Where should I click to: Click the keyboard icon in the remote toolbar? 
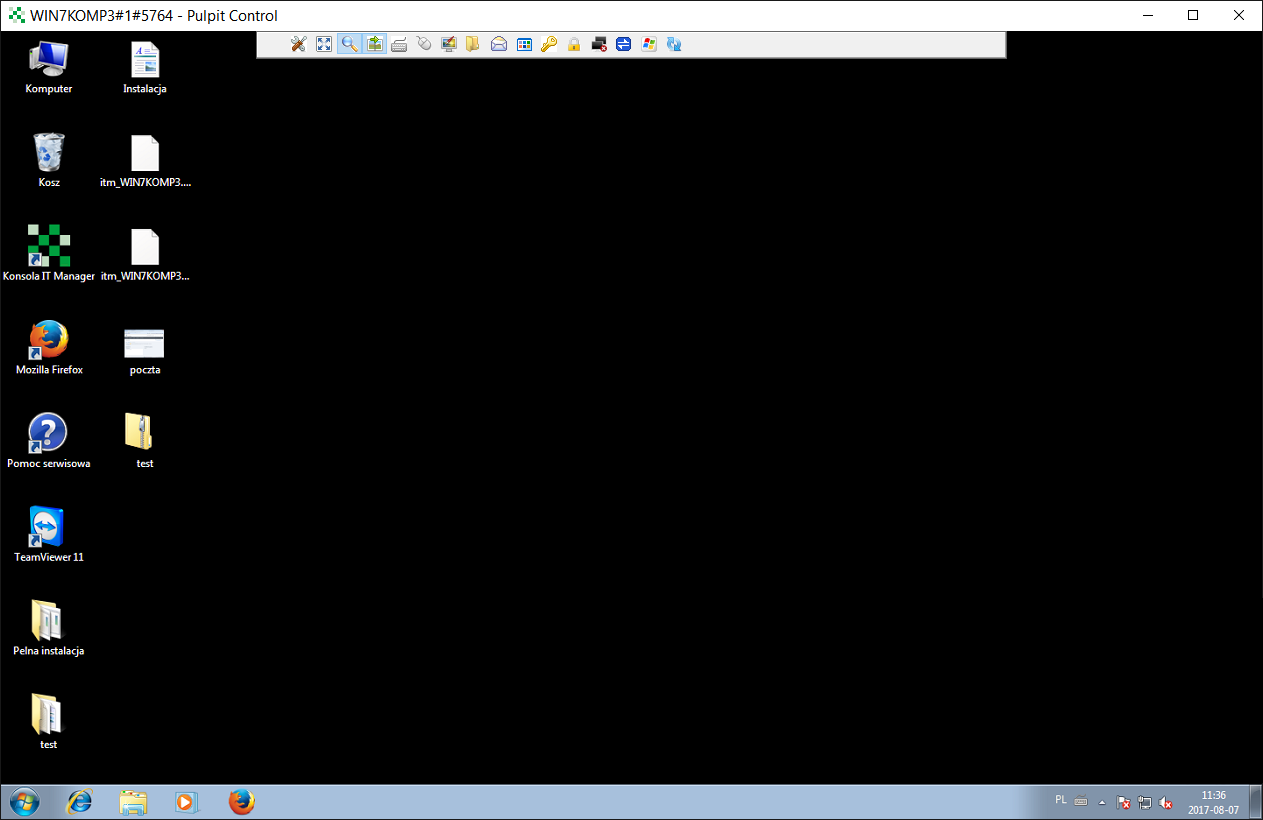tap(399, 44)
